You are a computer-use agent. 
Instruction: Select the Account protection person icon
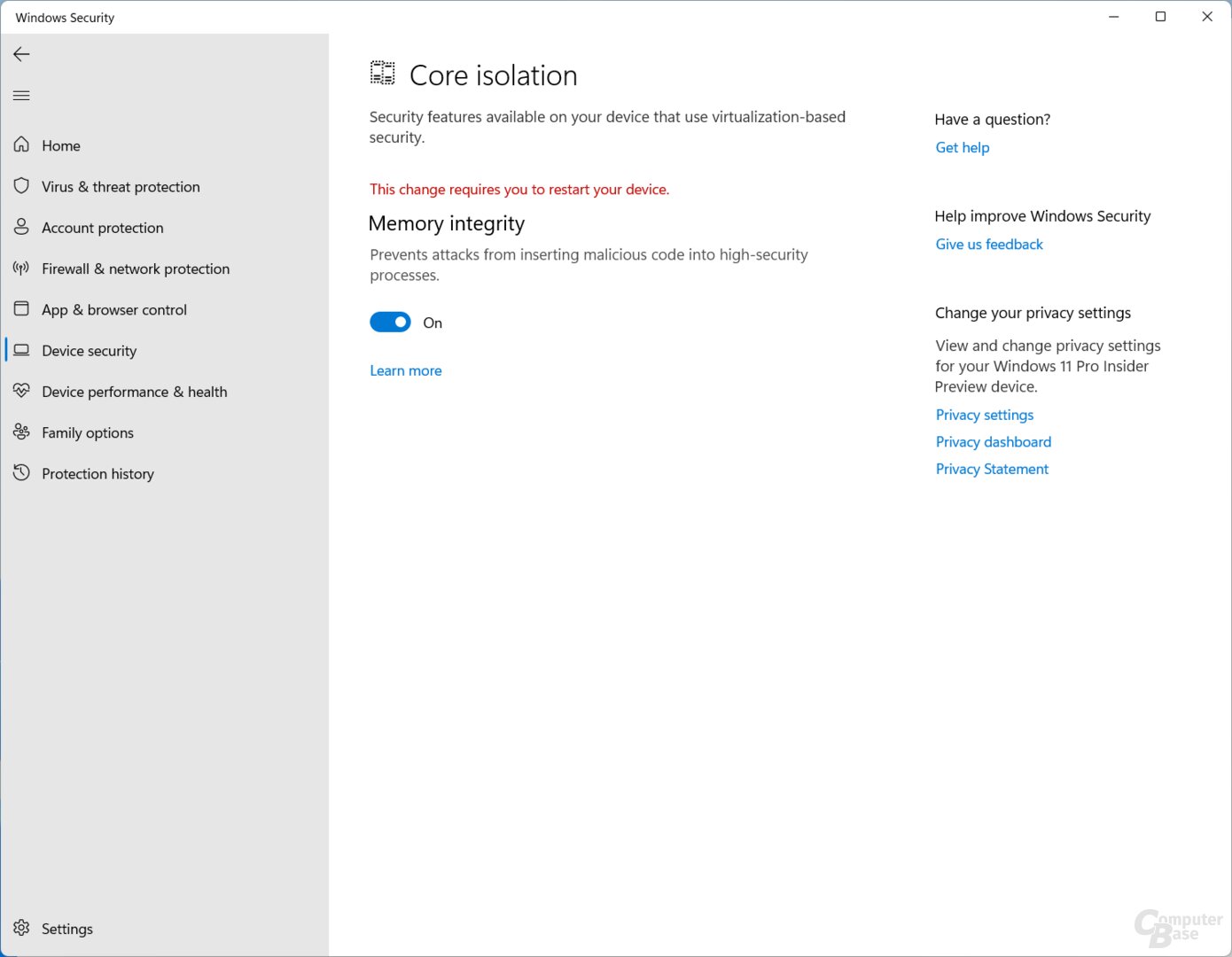click(x=22, y=228)
